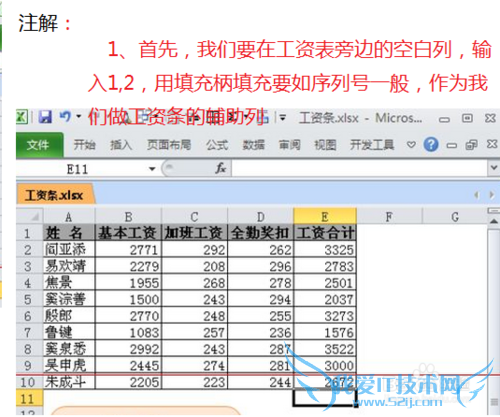Select row 1 header
This screenshot has height=417, width=500.
pos(29,233)
